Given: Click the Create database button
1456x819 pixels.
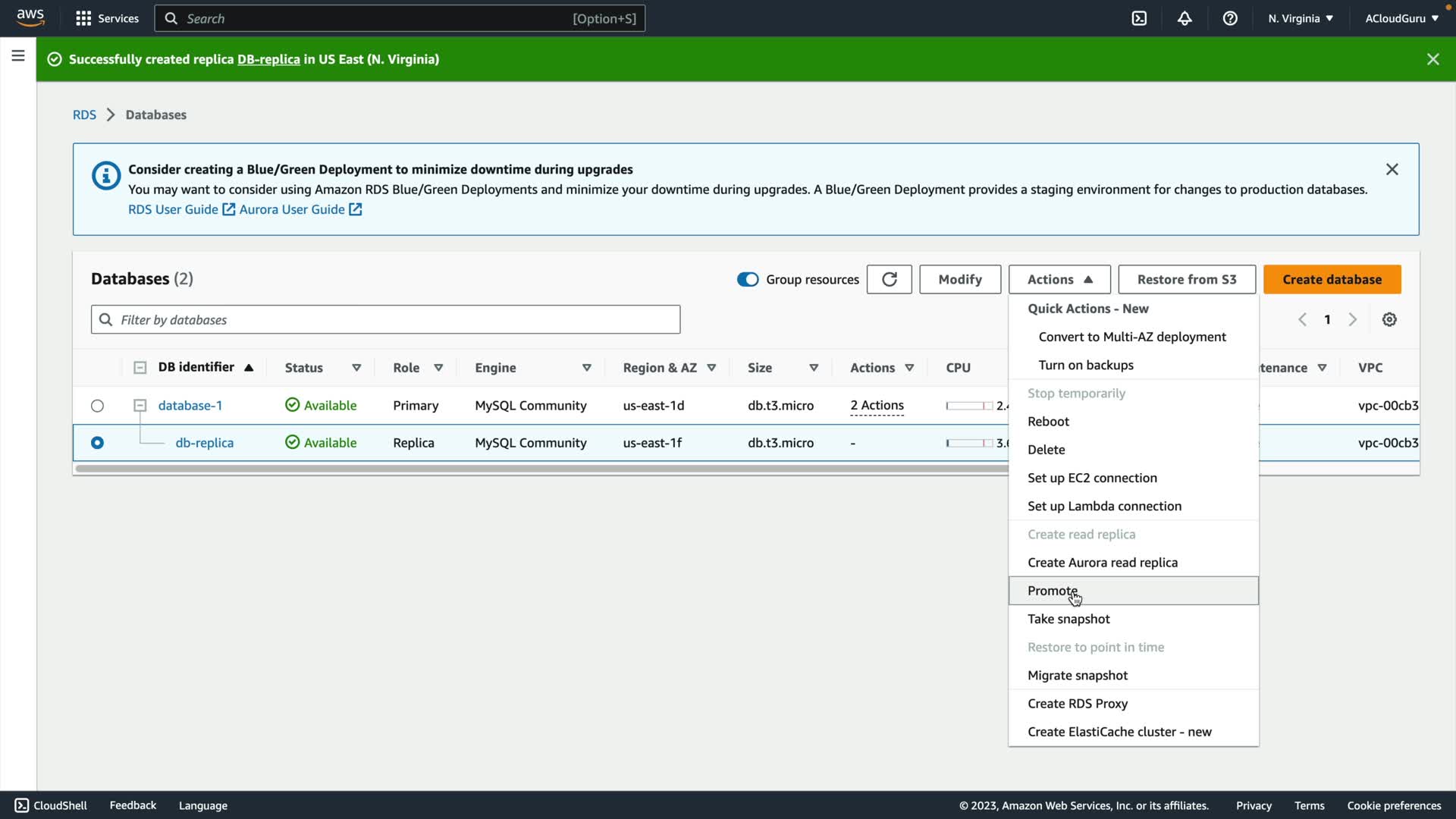Looking at the screenshot, I should coord(1332,279).
